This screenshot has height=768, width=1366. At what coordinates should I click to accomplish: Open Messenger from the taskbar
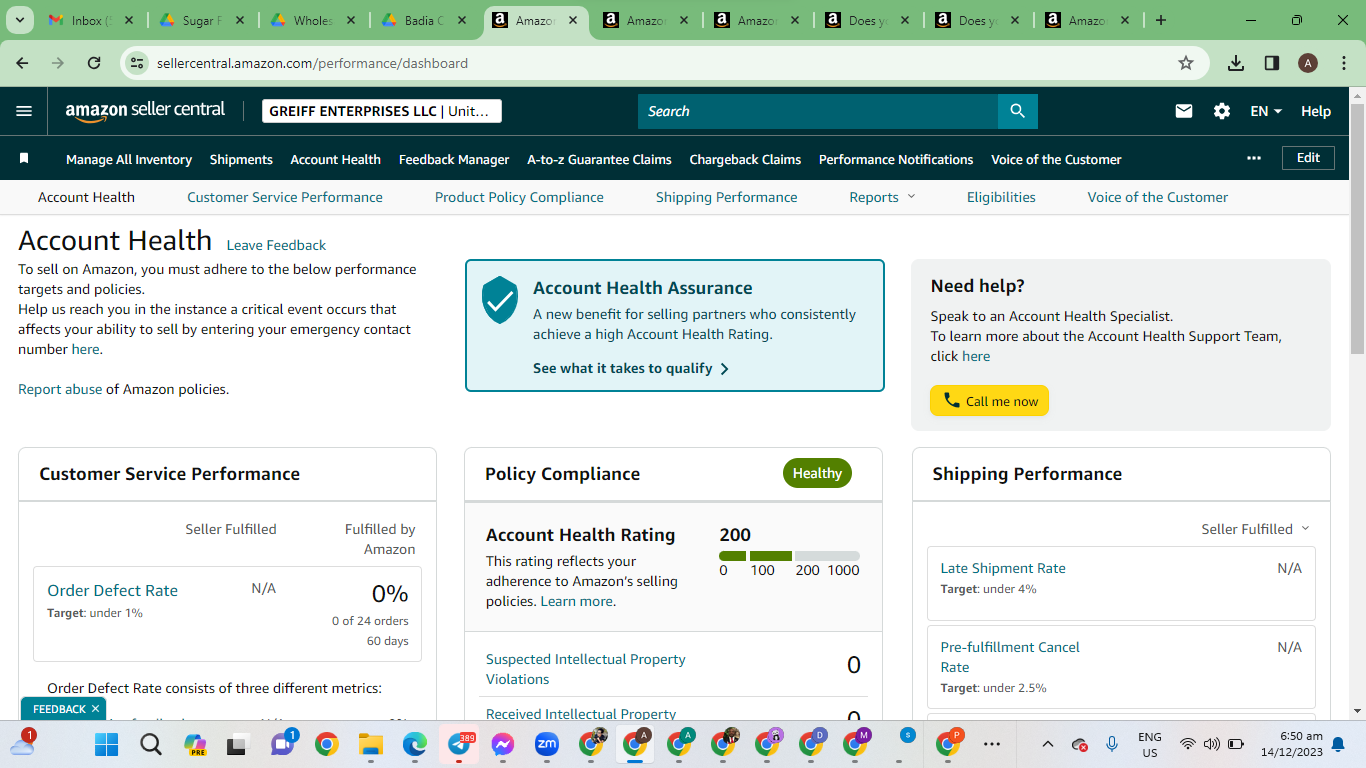503,744
